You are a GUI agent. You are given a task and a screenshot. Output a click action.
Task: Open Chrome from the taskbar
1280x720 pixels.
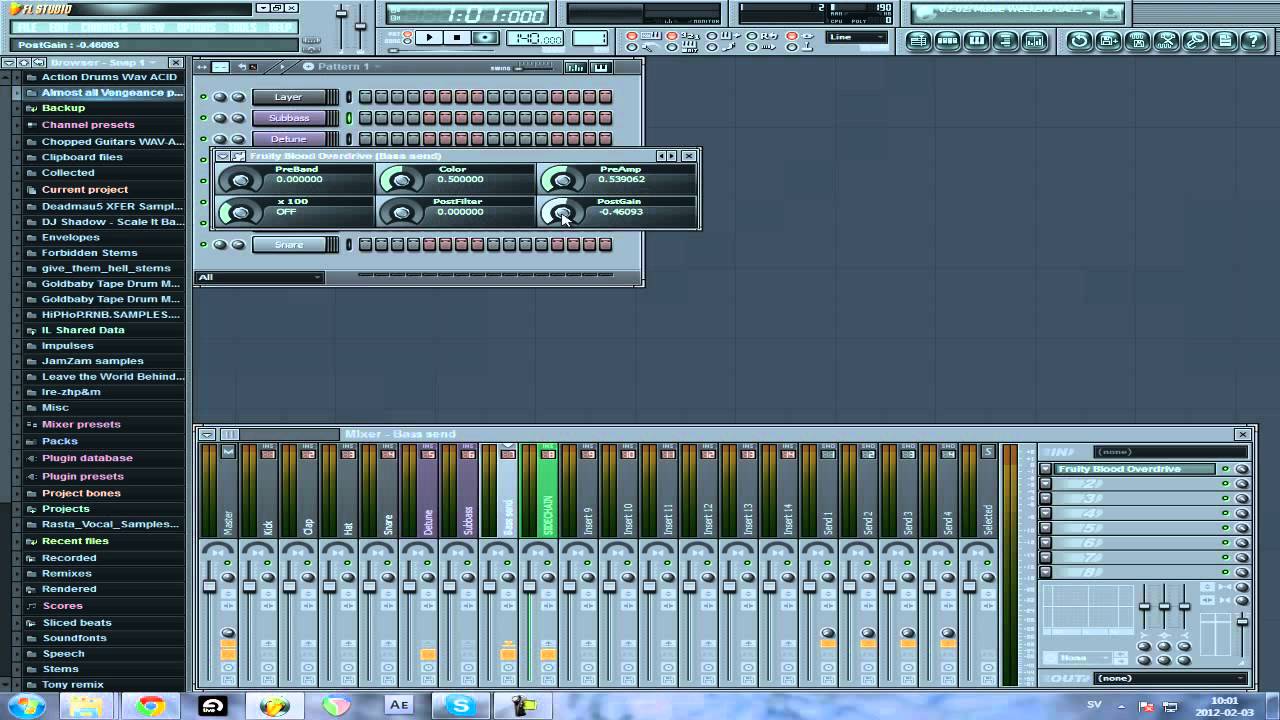(x=150, y=706)
